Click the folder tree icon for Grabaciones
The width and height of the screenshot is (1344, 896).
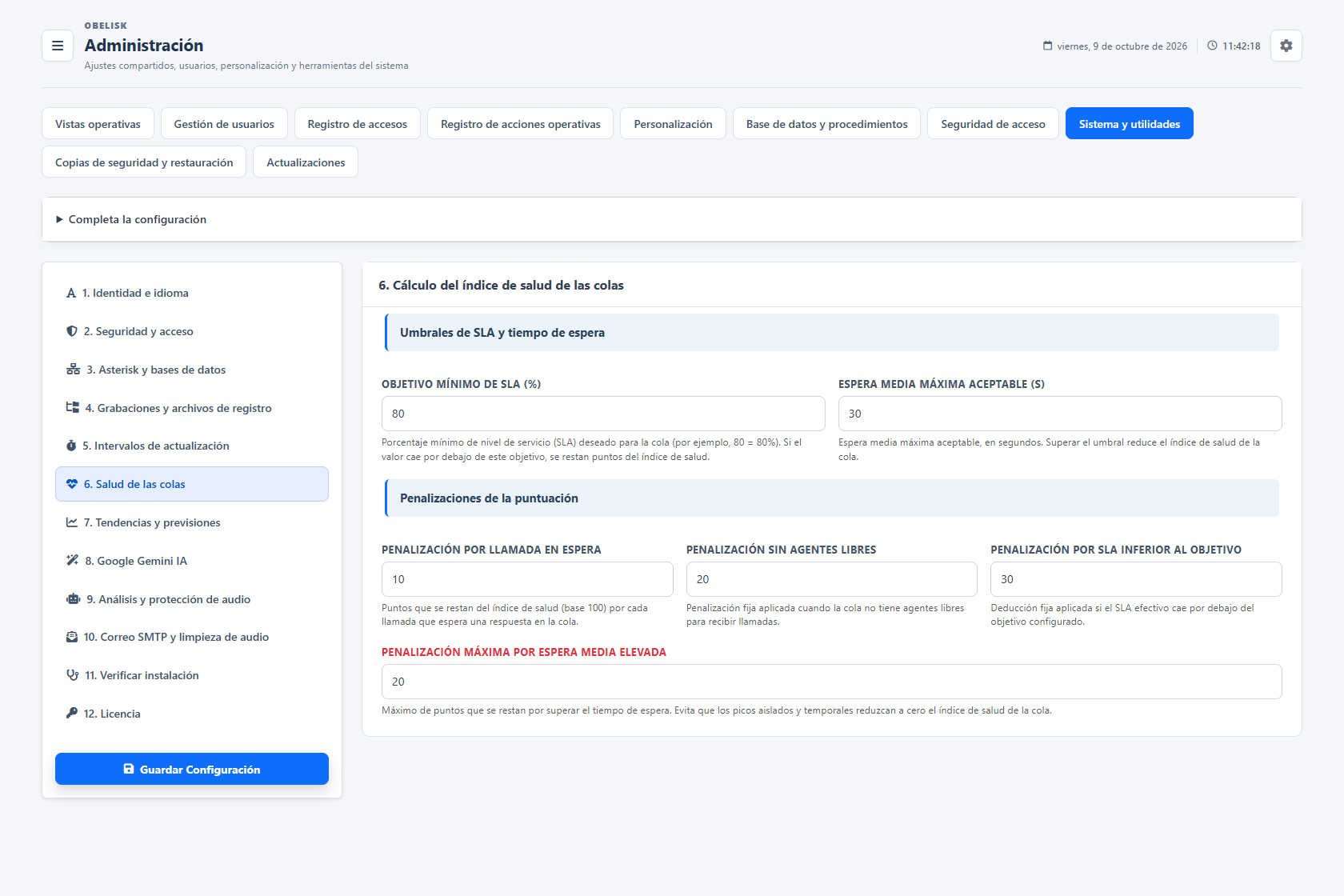[73, 408]
